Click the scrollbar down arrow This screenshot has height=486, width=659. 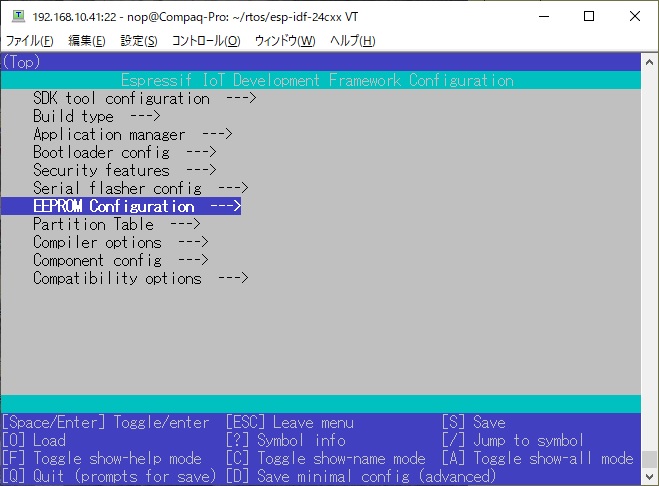coord(650,477)
